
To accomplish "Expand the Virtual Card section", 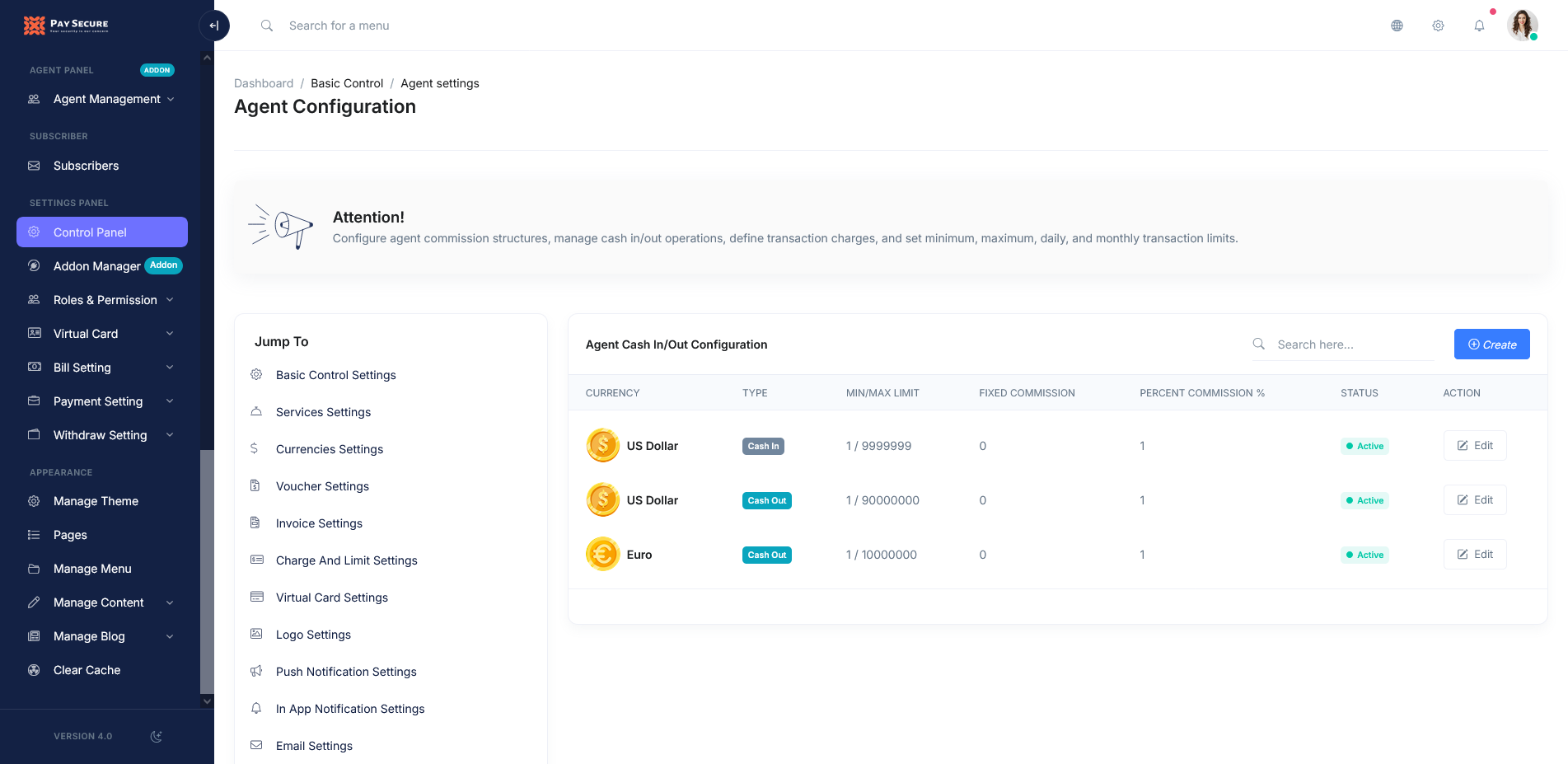I will click(85, 334).
